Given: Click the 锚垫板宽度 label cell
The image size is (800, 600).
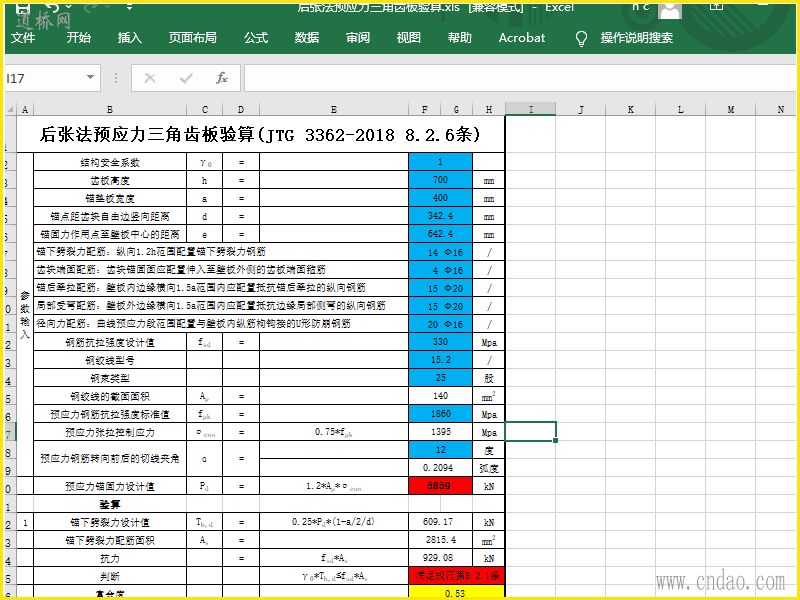Looking at the screenshot, I should [110, 198].
